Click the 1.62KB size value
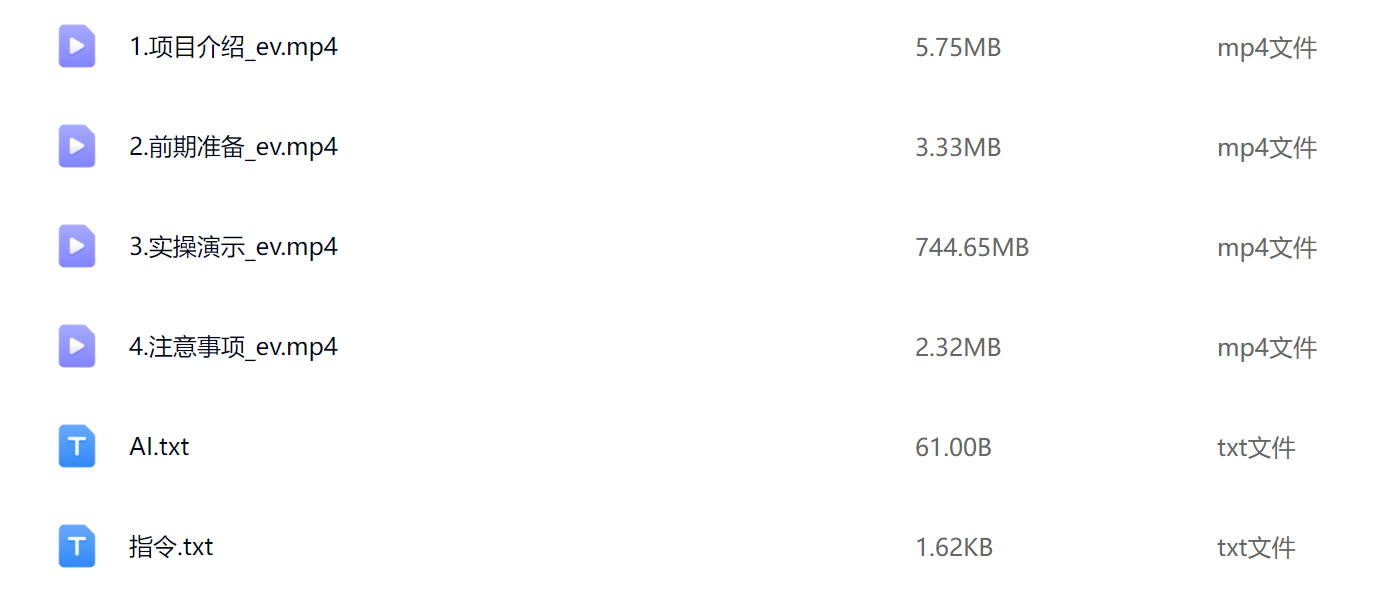The image size is (1400, 596). point(954,547)
